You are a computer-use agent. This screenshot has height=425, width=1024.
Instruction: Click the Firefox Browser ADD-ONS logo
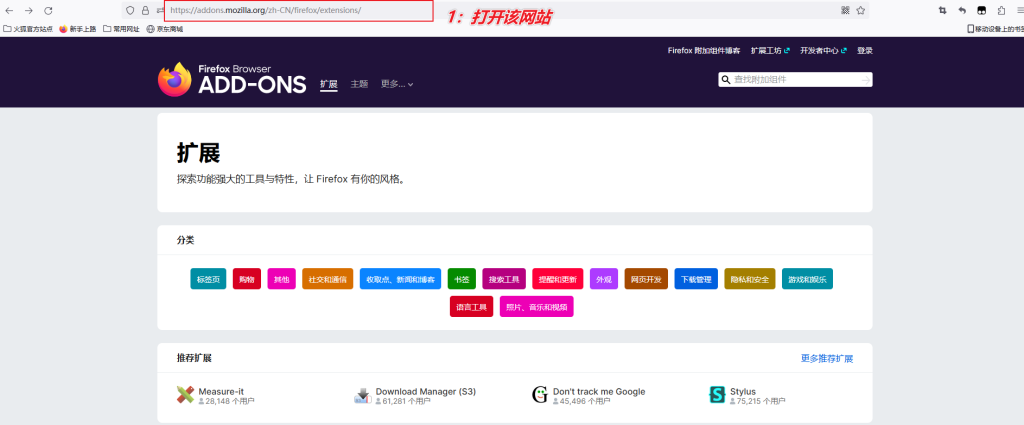(x=232, y=80)
